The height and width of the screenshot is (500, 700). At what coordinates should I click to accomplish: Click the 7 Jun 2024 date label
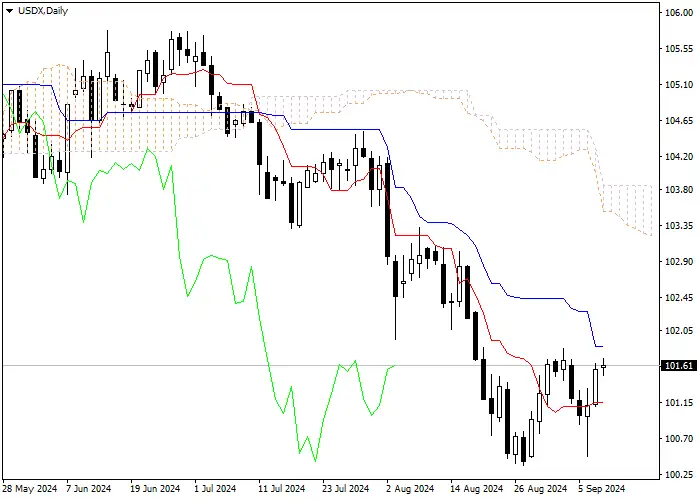(88, 489)
